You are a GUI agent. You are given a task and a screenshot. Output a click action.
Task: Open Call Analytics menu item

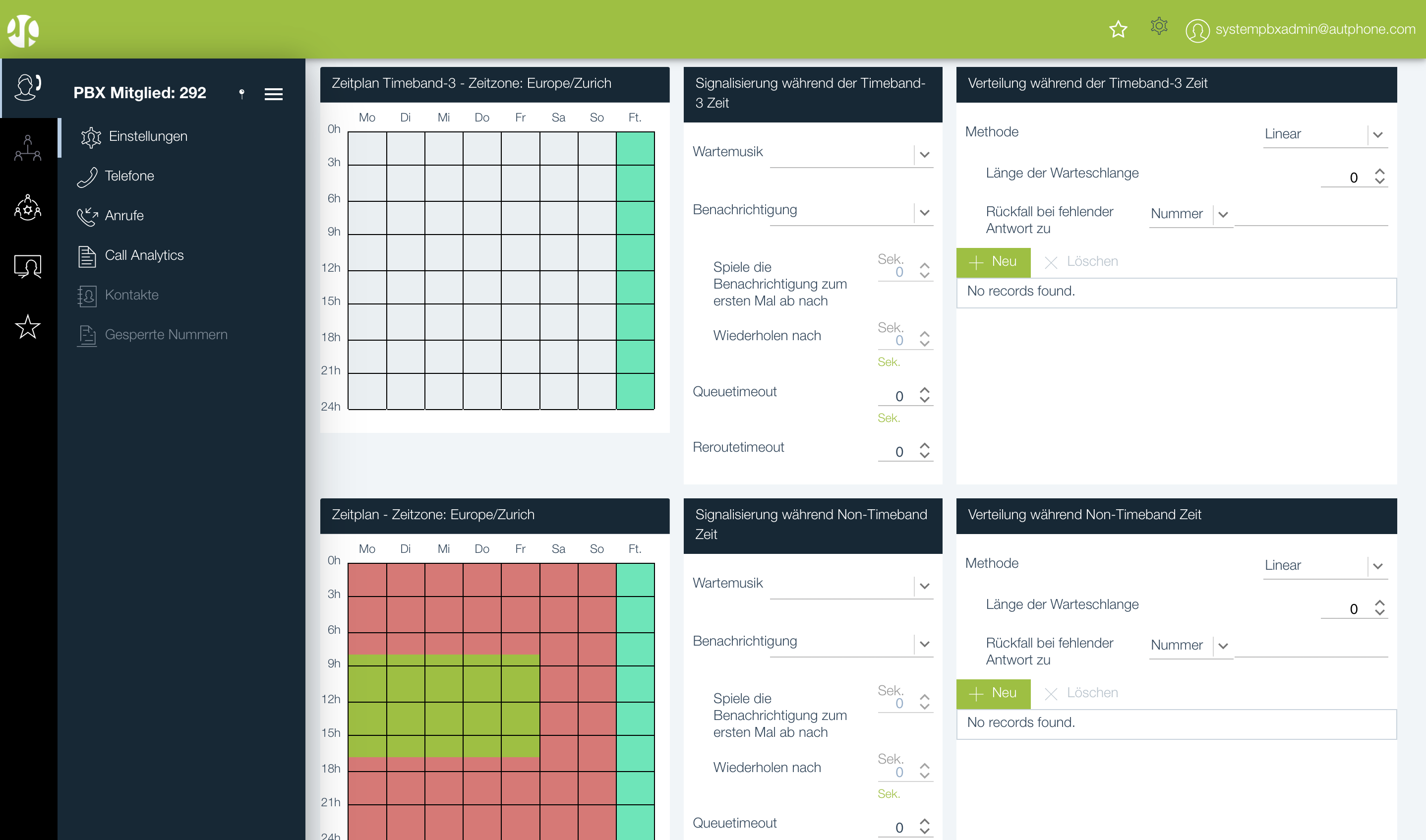tap(144, 255)
